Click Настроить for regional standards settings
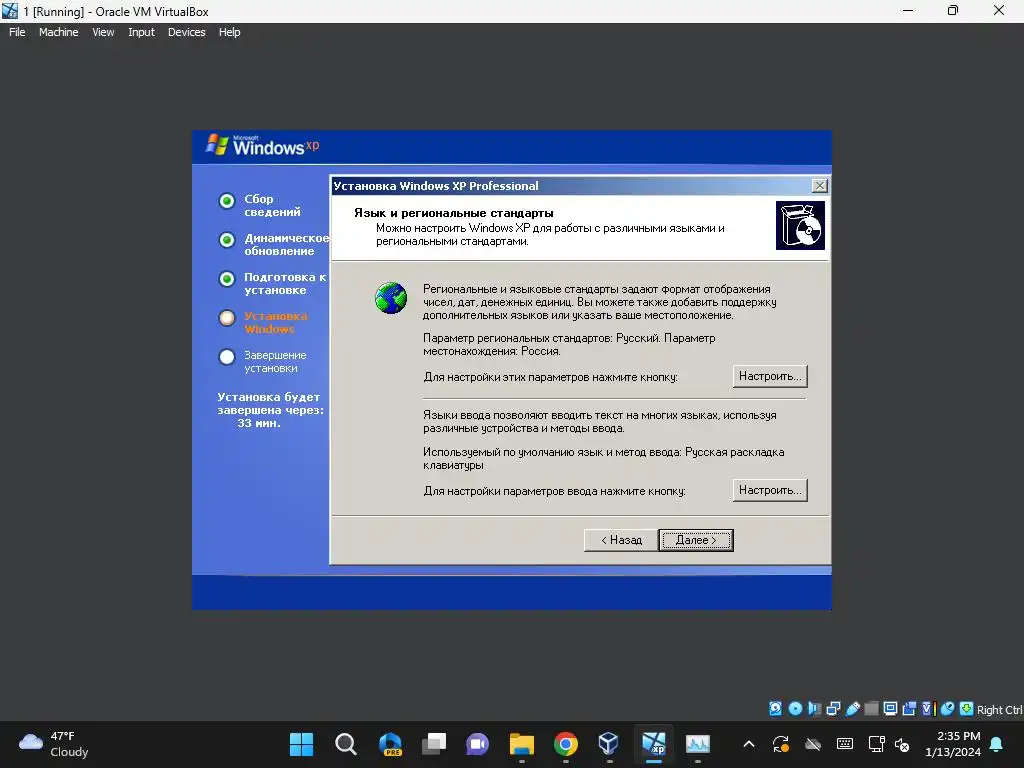 770,376
